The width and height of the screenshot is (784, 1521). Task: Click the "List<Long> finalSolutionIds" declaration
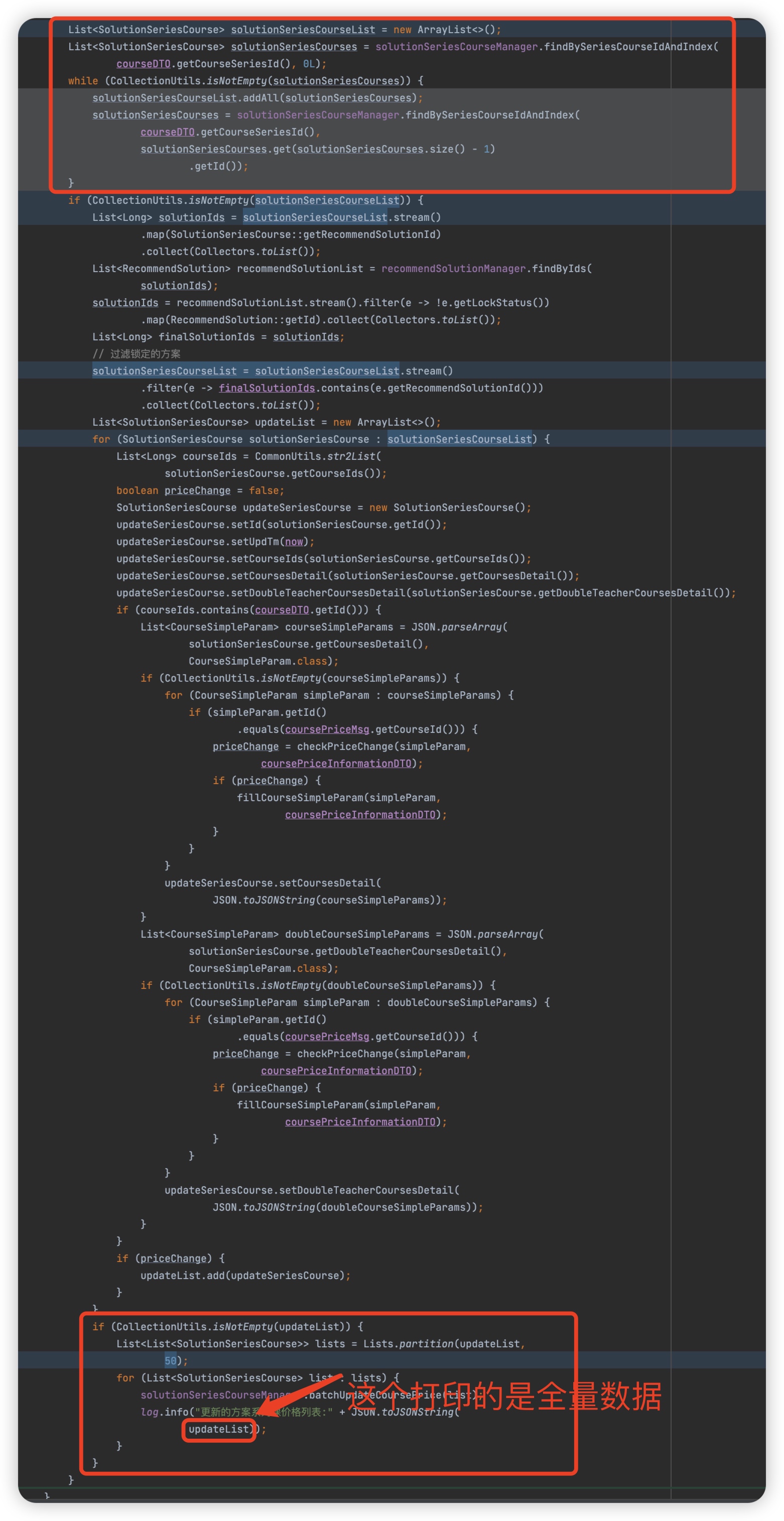(x=173, y=338)
